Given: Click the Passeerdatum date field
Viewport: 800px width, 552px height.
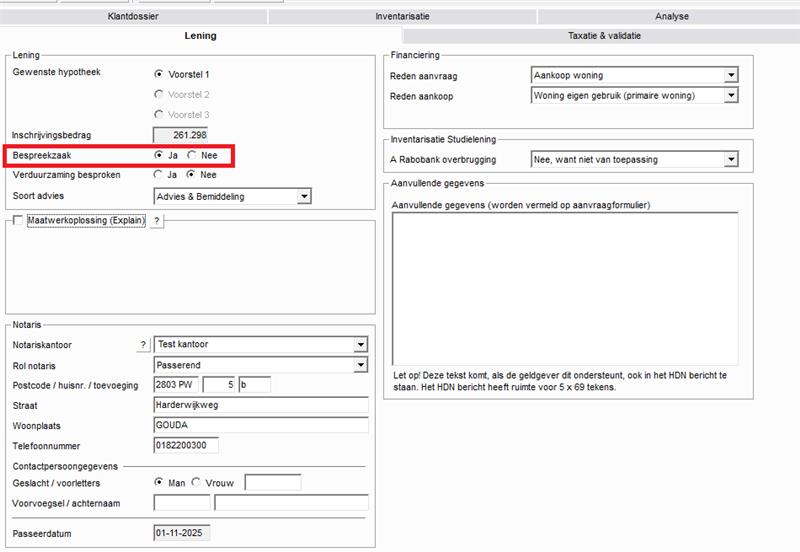Looking at the screenshot, I should coord(181,534).
